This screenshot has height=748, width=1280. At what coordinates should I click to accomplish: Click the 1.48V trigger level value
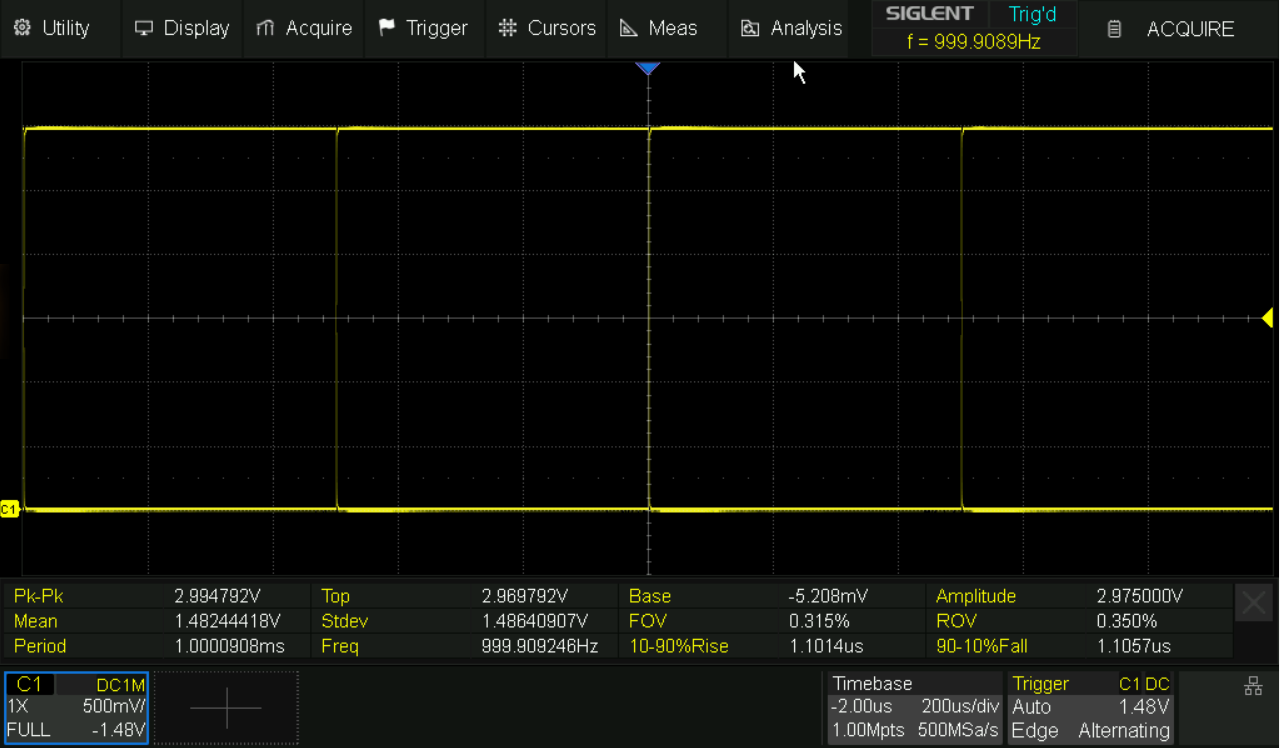1145,707
